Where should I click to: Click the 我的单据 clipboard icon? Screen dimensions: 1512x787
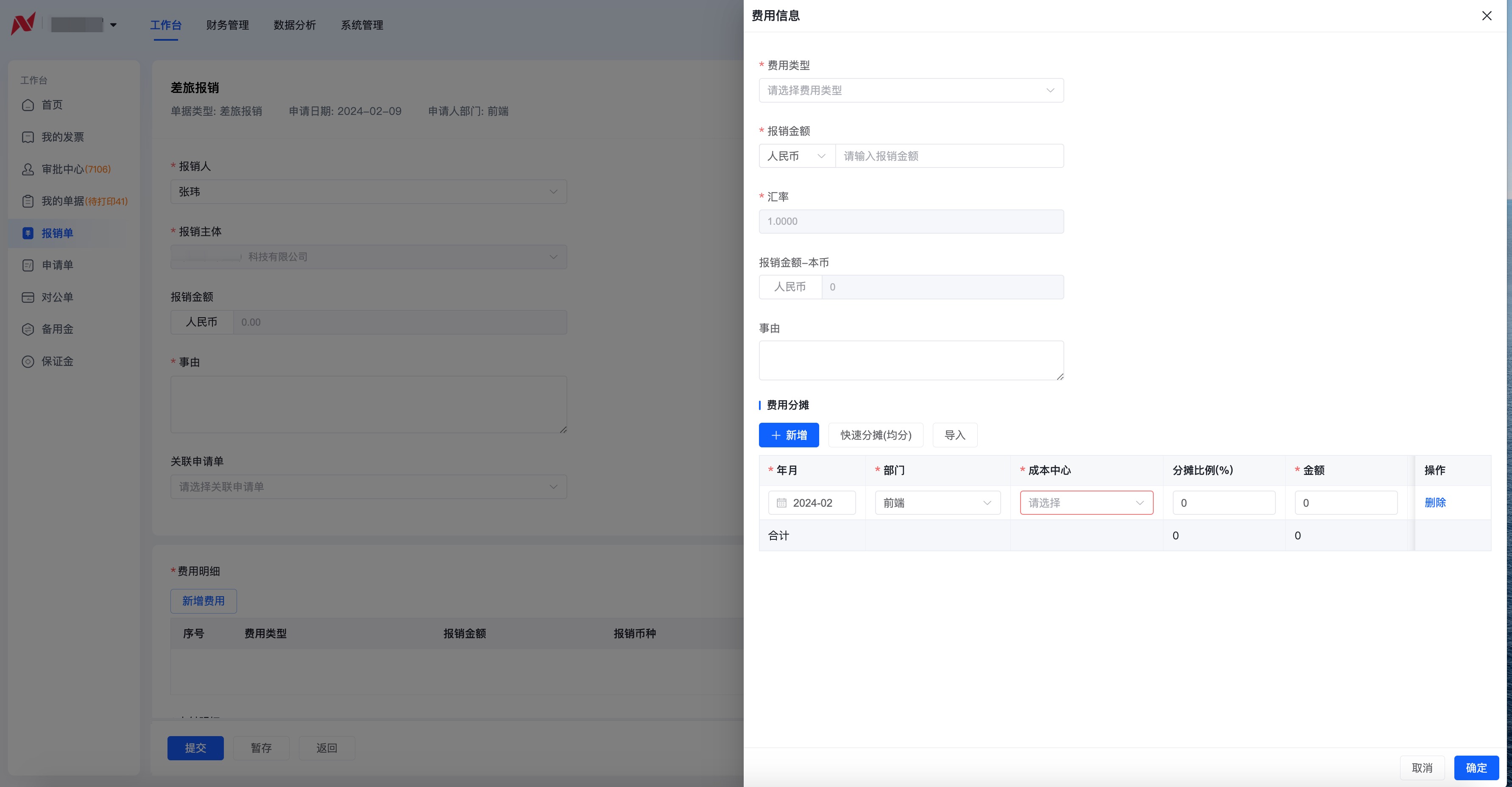[28, 201]
